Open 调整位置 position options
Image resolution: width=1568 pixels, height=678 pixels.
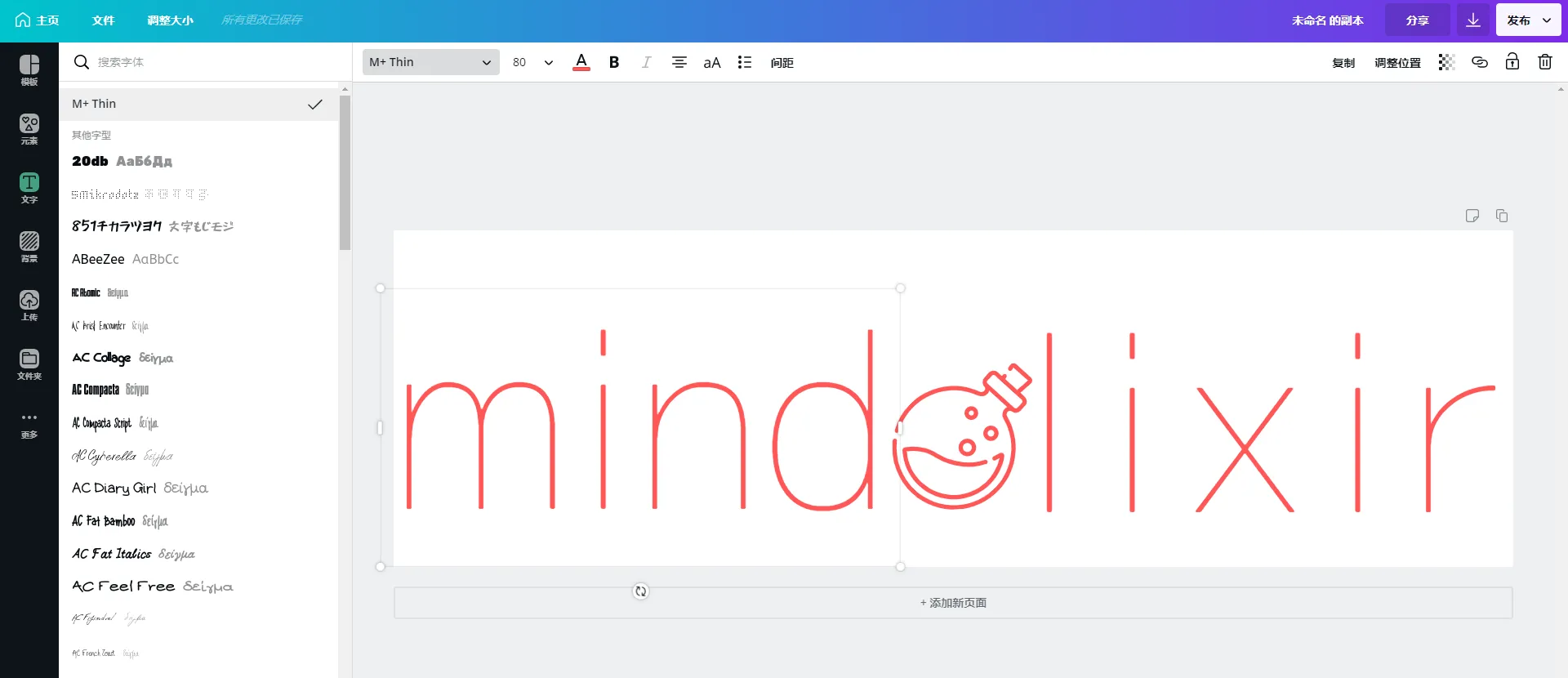pyautogui.click(x=1397, y=63)
